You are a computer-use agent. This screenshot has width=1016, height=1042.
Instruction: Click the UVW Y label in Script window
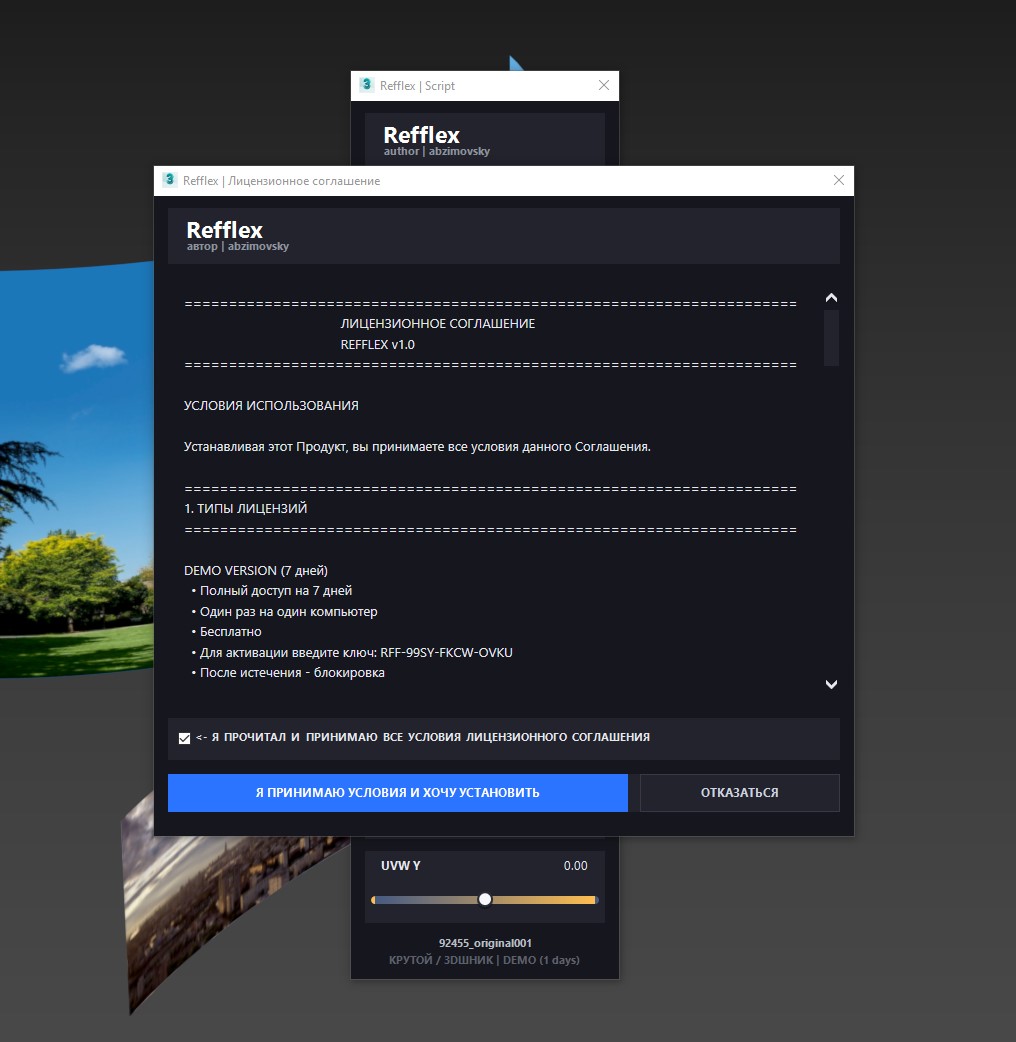tap(401, 865)
